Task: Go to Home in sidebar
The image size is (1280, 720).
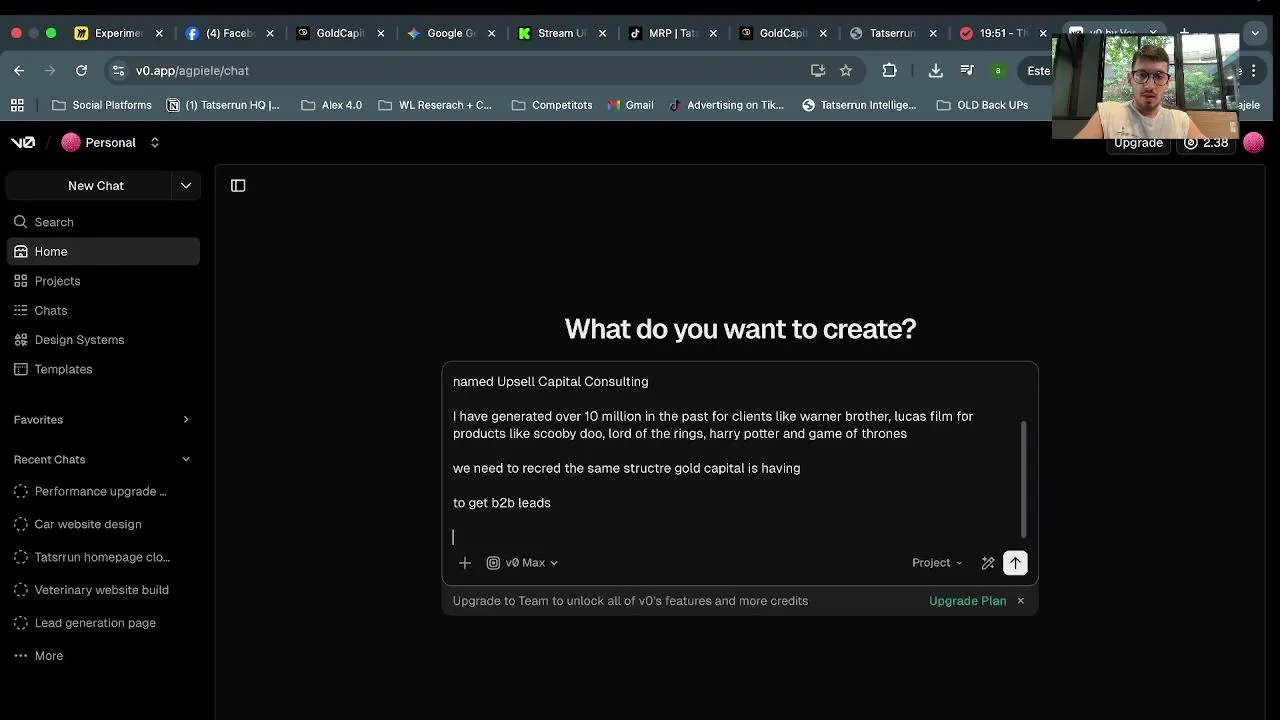Action: coord(103,252)
